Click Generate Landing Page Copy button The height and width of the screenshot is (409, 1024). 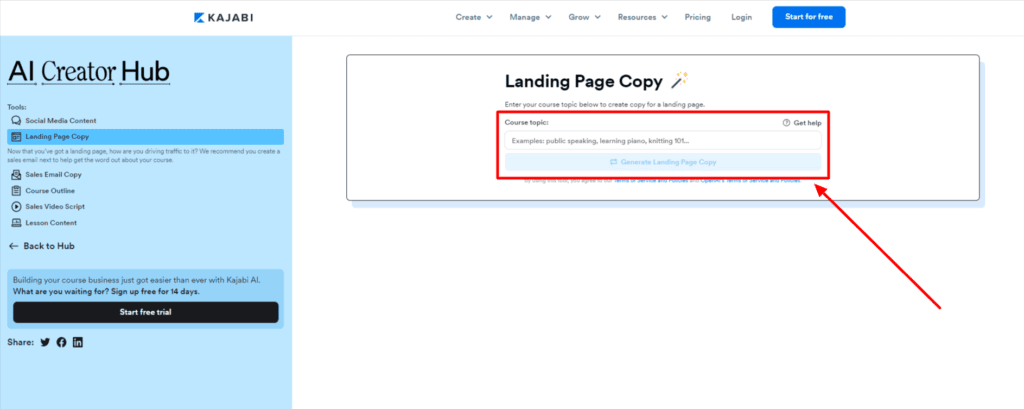click(x=663, y=162)
